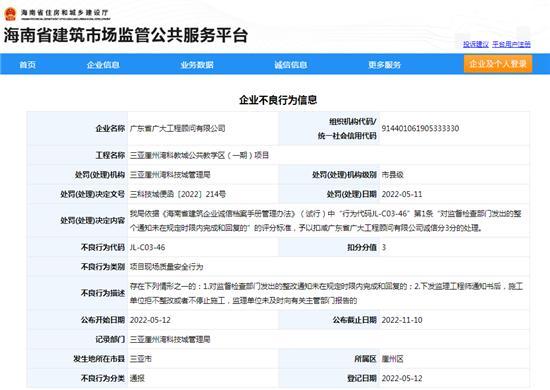This screenshot has width=550, height=390.
Task: Click the 扣分分值 field label
Action: (x=362, y=247)
